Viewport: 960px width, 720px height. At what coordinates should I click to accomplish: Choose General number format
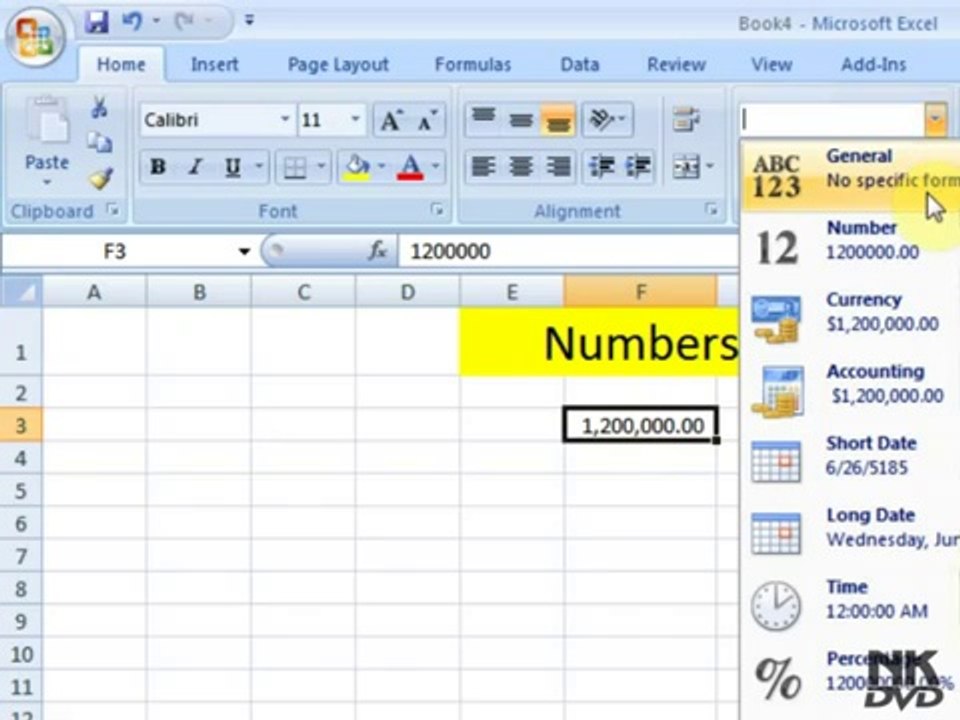tap(850, 175)
